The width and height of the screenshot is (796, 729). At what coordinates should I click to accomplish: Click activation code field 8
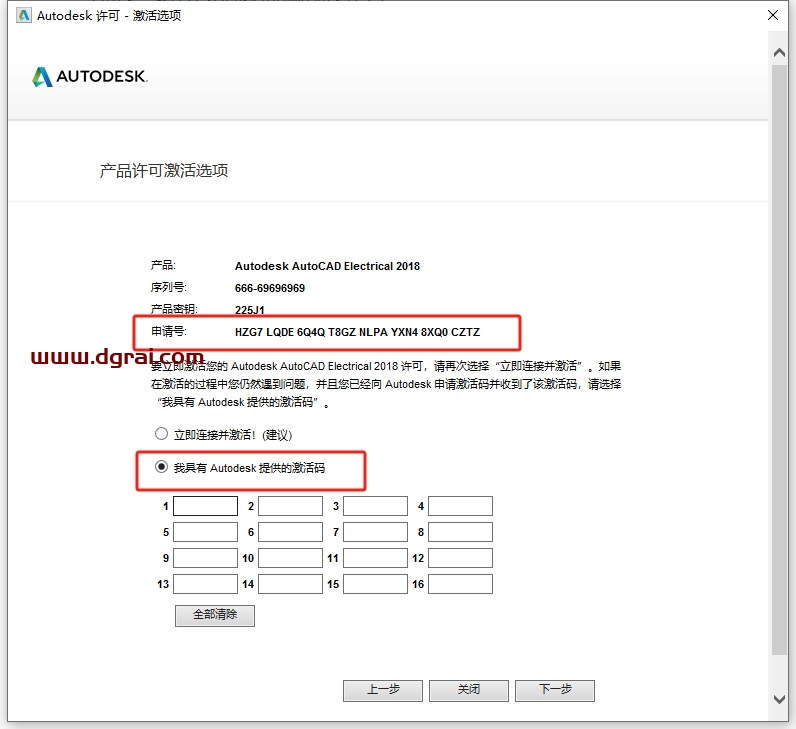[460, 532]
